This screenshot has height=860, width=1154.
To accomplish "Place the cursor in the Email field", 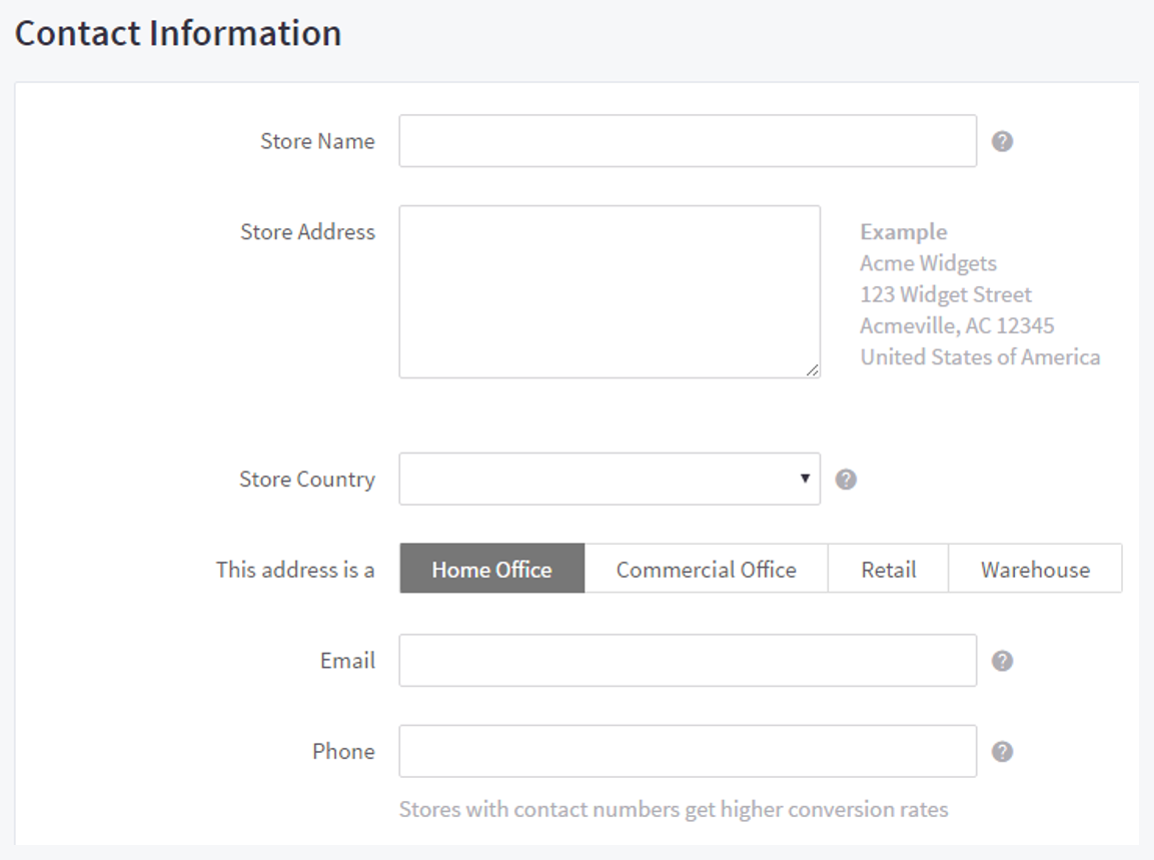I will [x=687, y=660].
